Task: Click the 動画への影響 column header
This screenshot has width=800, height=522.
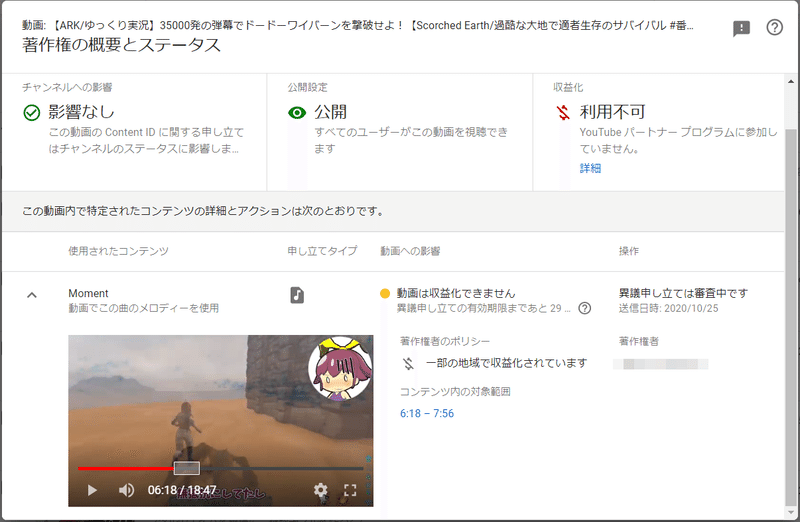Action: point(410,251)
